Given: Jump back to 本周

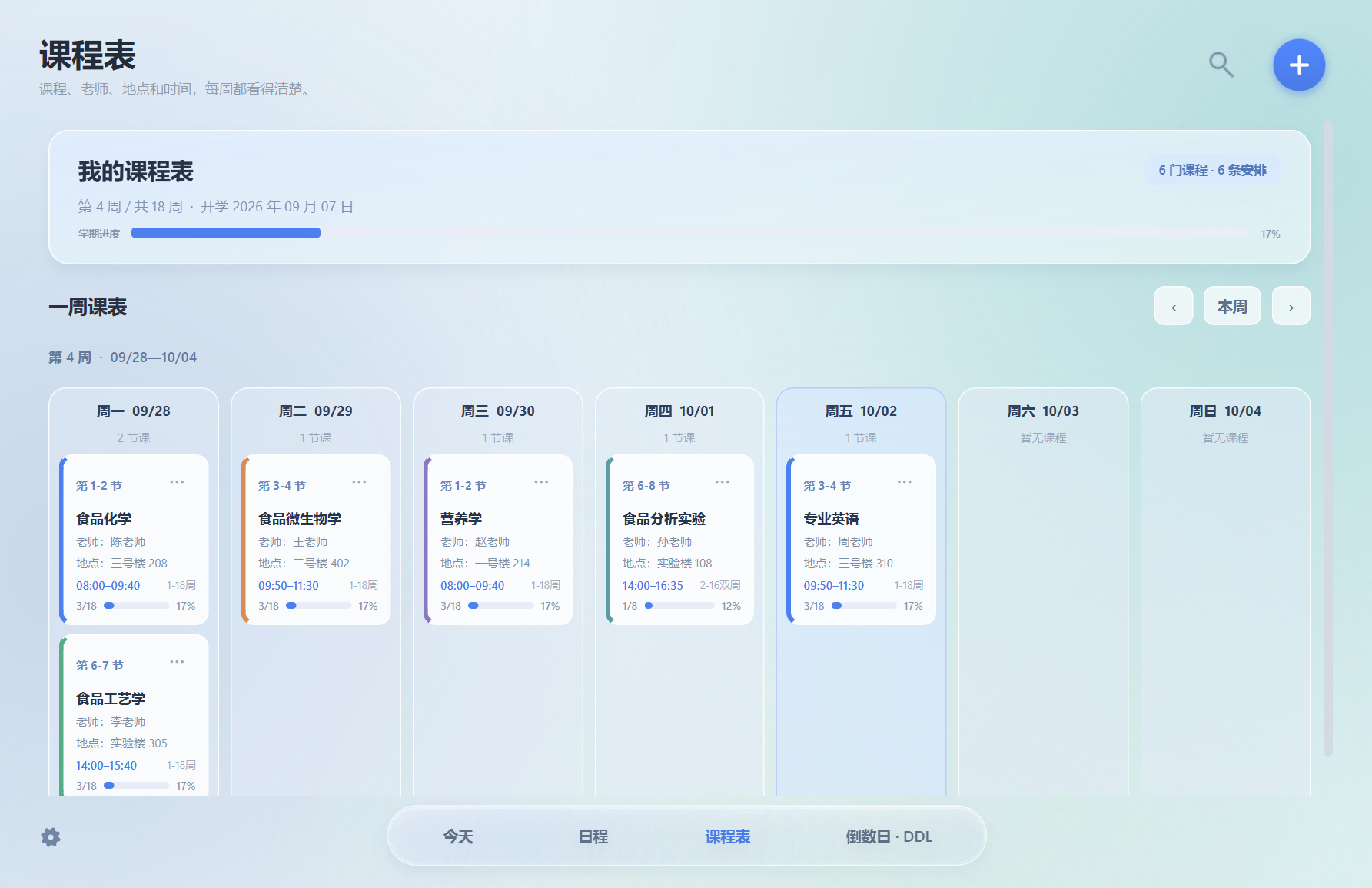Looking at the screenshot, I should point(1232,307).
